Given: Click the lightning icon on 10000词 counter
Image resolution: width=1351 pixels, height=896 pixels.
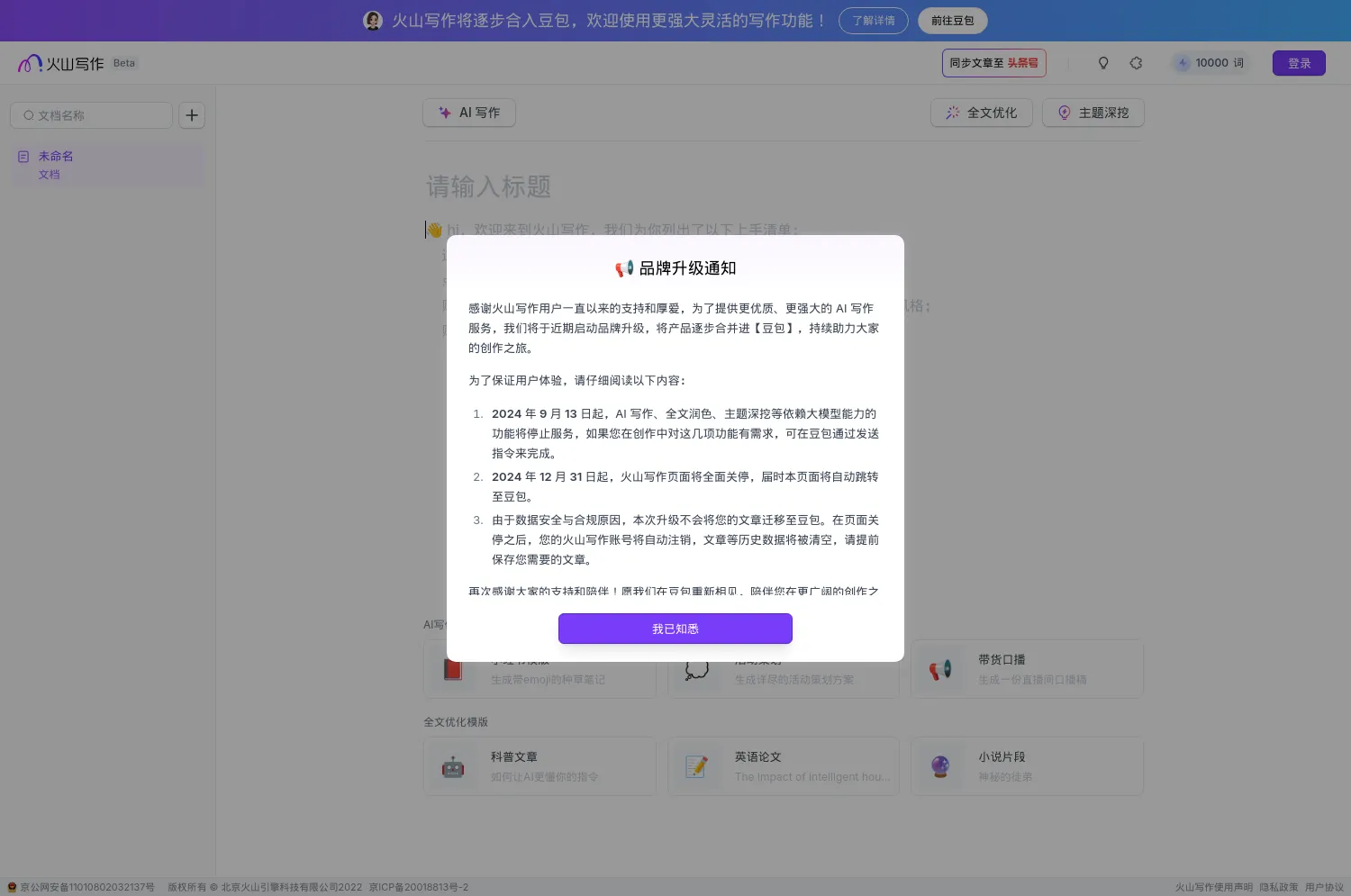Looking at the screenshot, I should click(1183, 63).
